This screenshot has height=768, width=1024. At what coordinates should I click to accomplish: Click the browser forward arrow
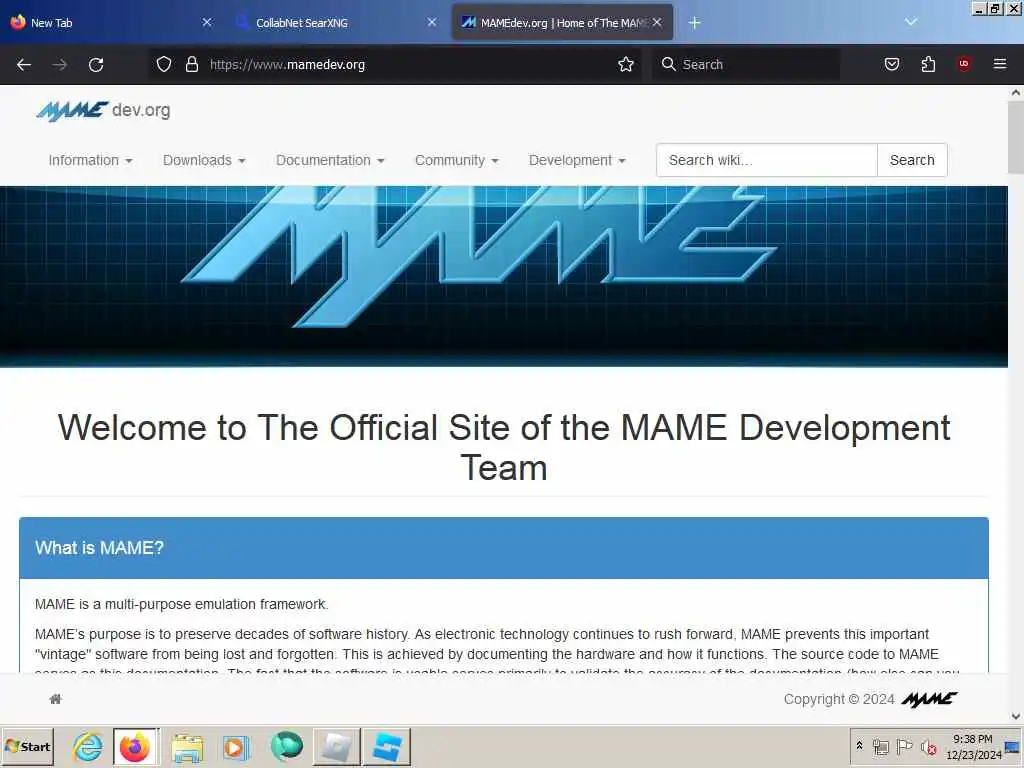point(60,65)
